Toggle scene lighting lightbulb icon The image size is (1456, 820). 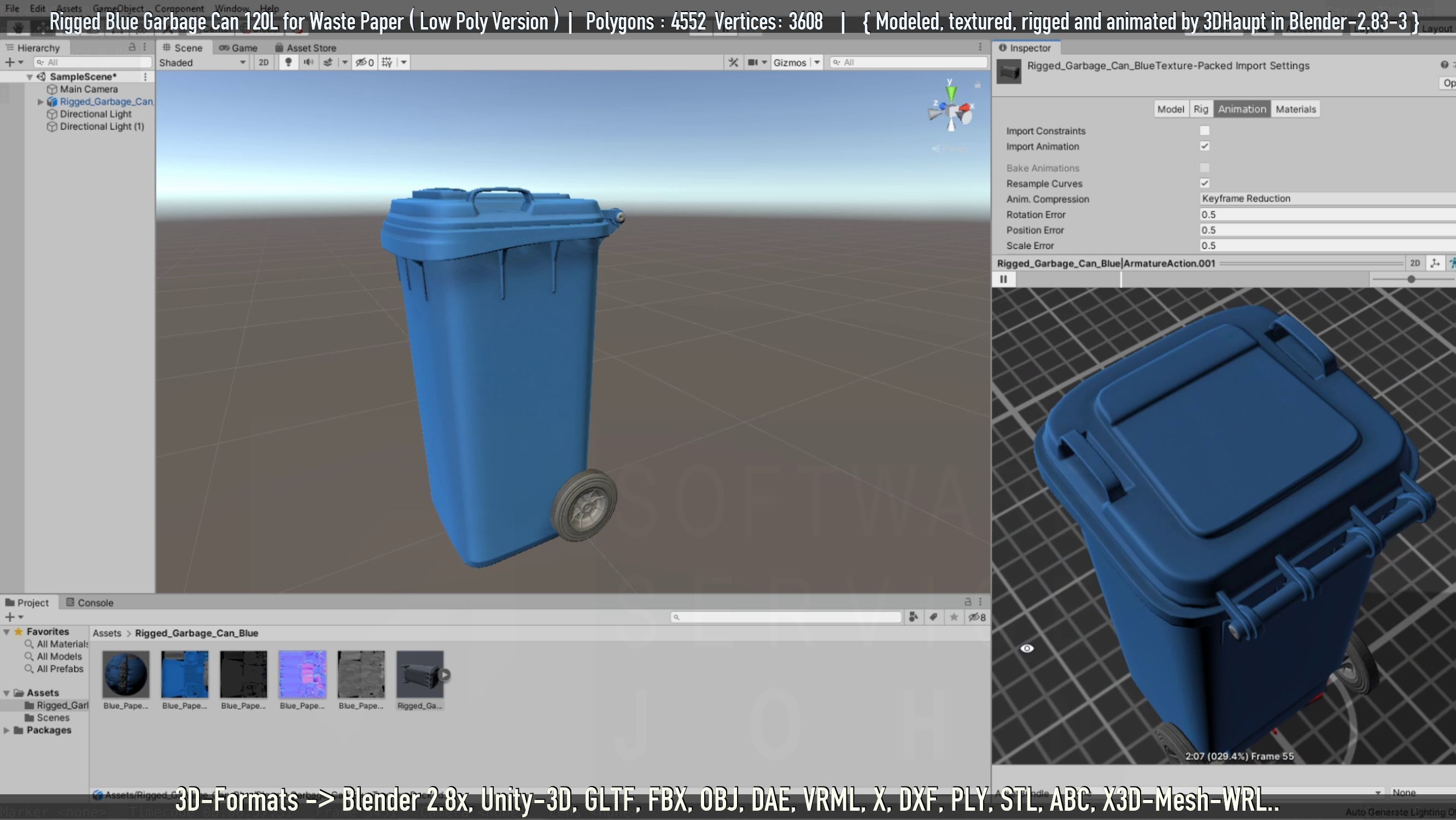point(288,62)
